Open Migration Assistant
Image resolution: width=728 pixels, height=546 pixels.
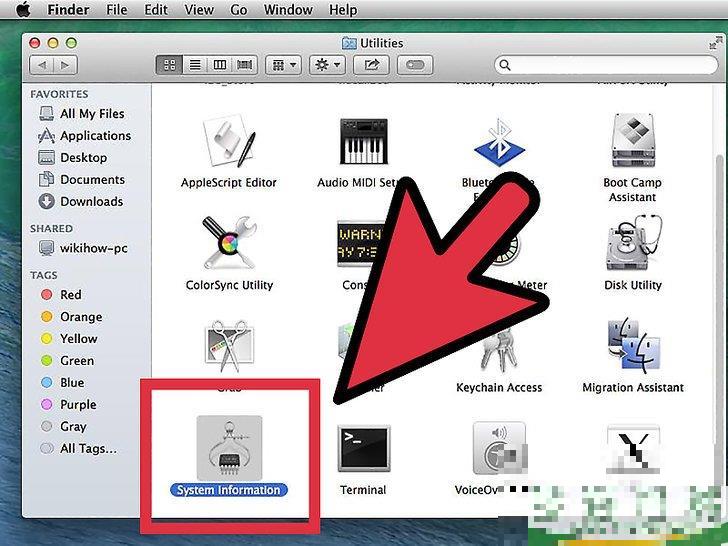632,348
